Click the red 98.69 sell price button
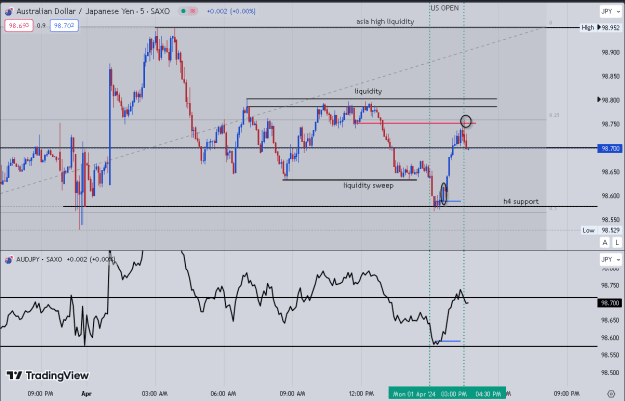The width and height of the screenshot is (625, 401). click(x=19, y=26)
